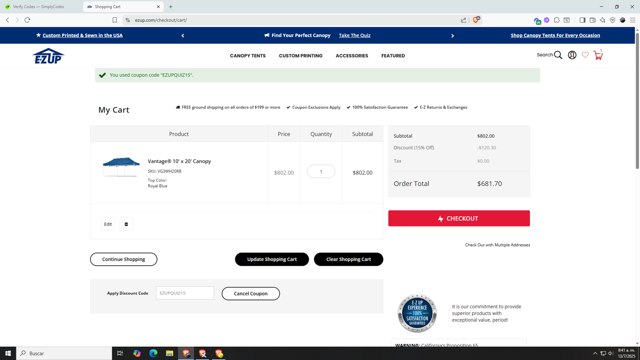Open Check Out with Multiple Addresses link

point(498,245)
